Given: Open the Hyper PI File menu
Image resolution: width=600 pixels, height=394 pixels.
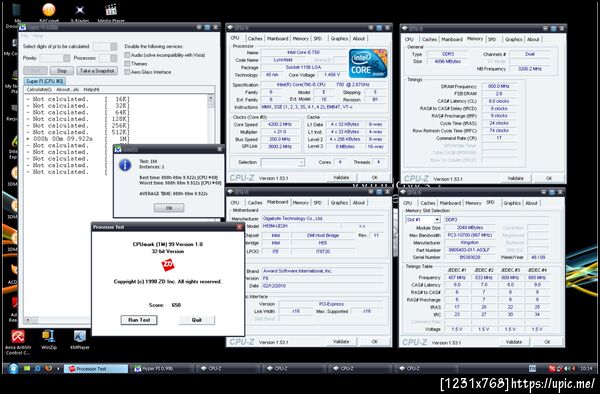Looking at the screenshot, I should pyautogui.click(x=24, y=36).
